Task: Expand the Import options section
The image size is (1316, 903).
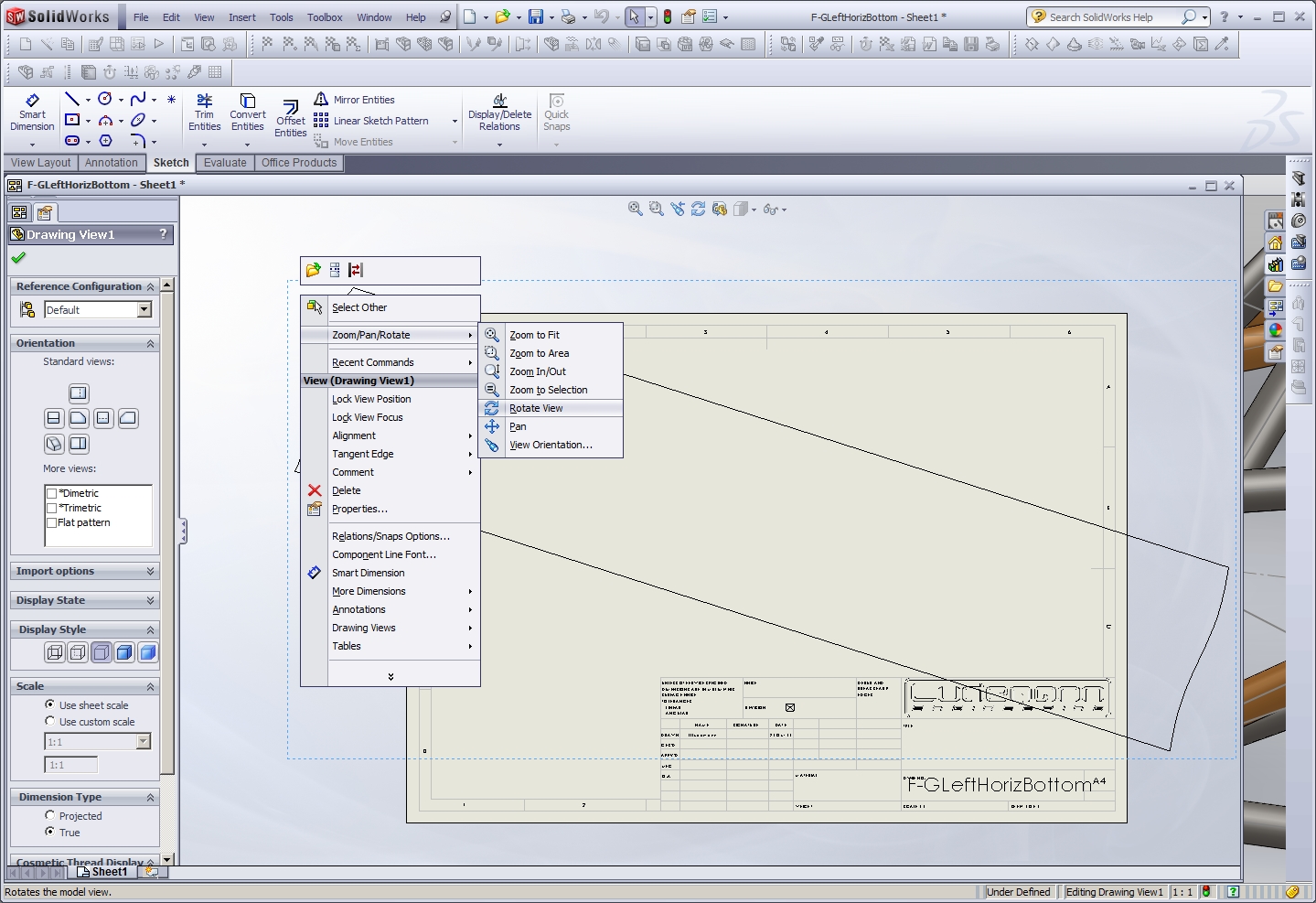Action: click(84, 571)
